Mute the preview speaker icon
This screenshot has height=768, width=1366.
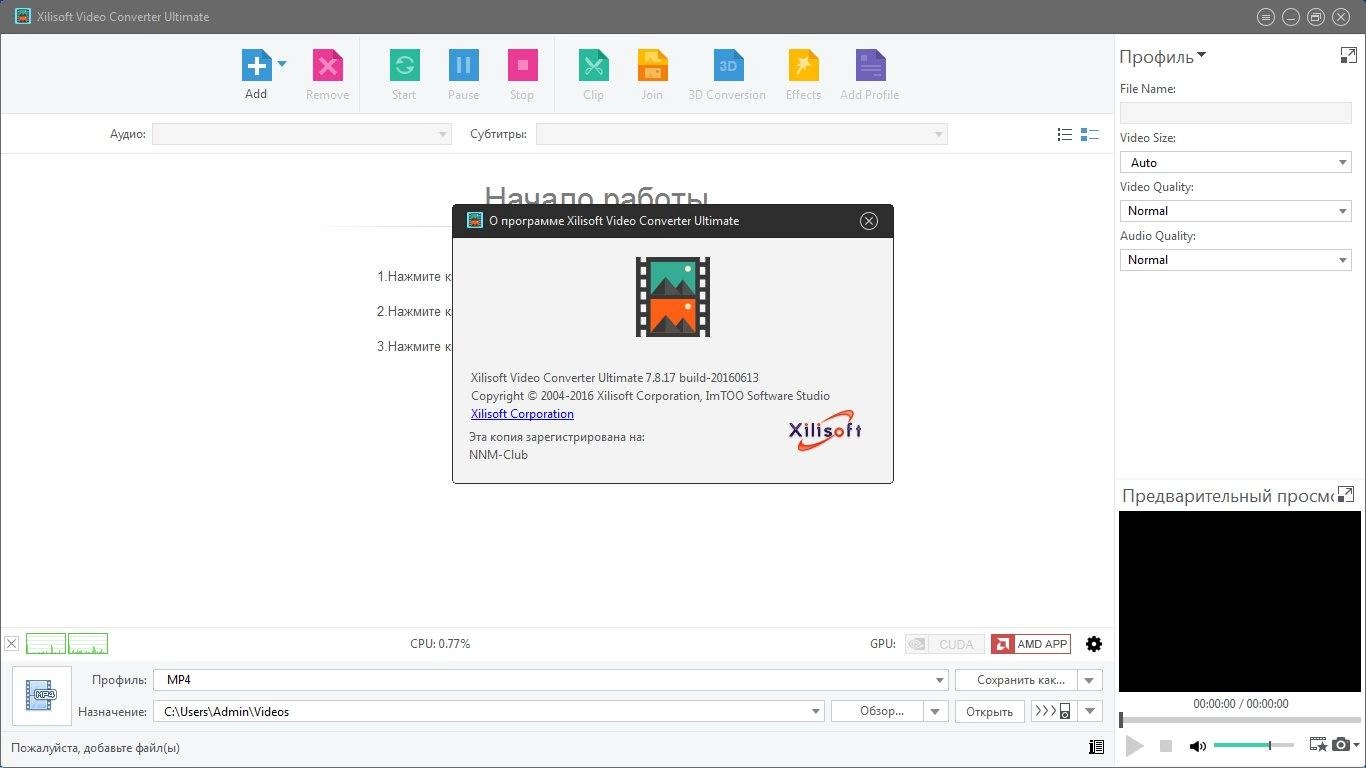[x=1197, y=746]
